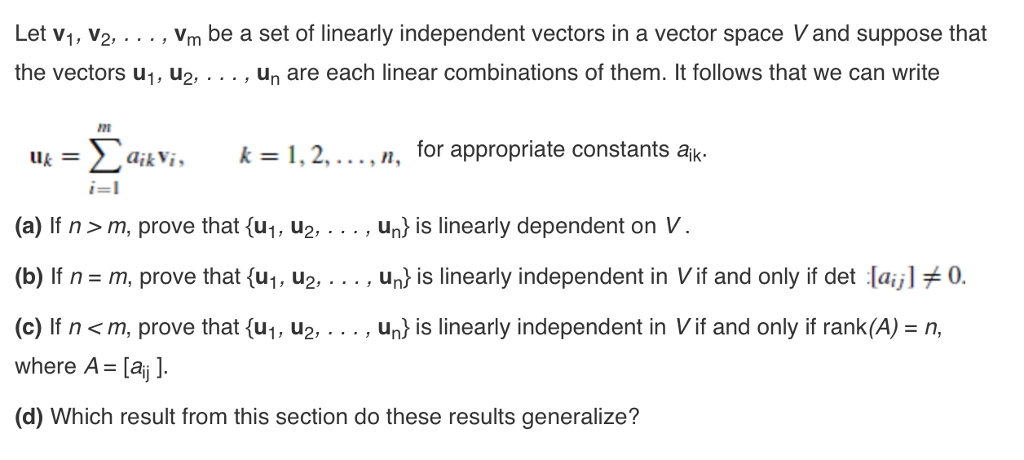Click the bold (c) part label
The height and width of the screenshot is (460, 1024).
[x=27, y=326]
